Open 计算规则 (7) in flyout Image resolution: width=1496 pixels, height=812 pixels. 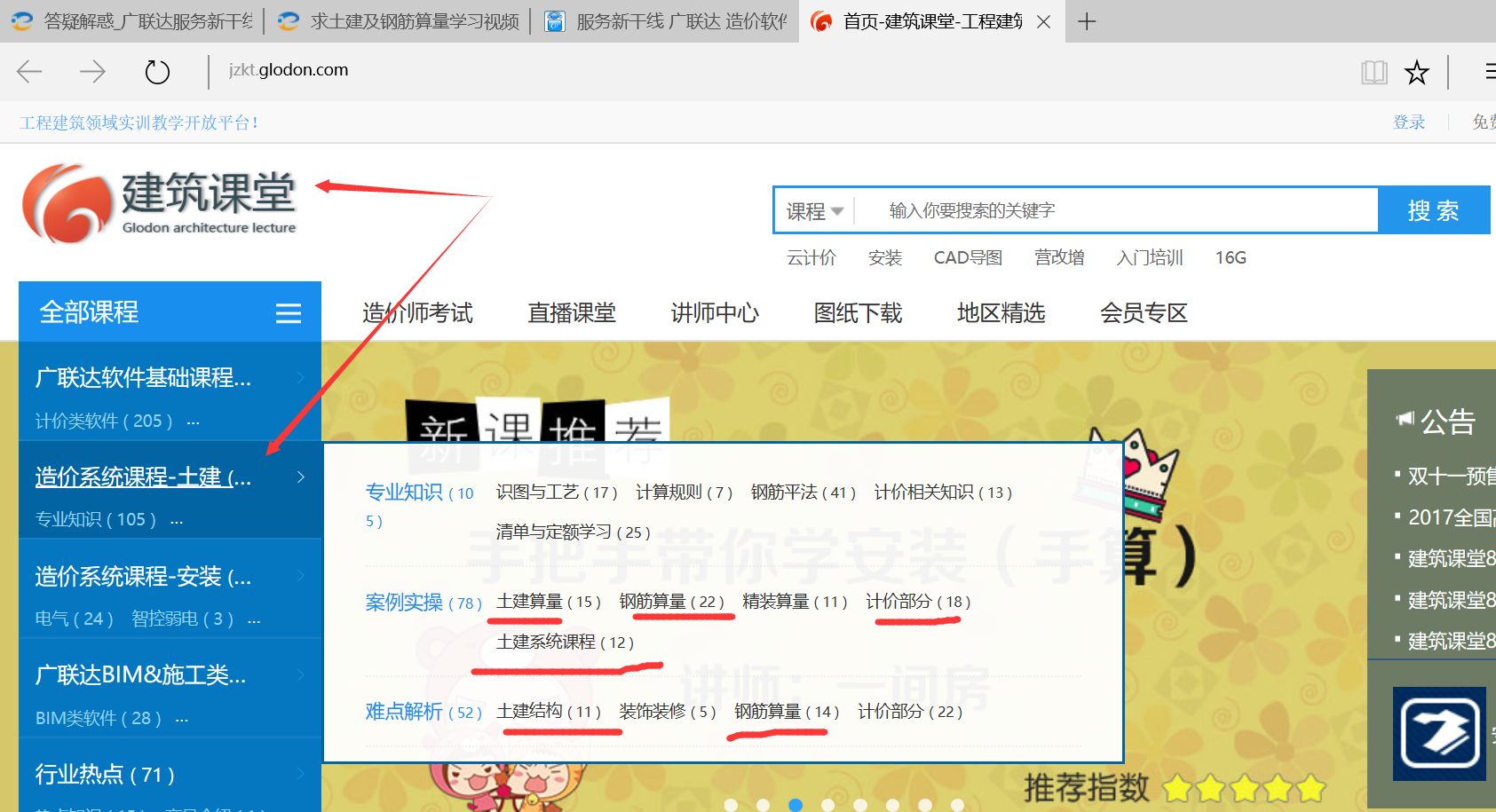pyautogui.click(x=684, y=493)
